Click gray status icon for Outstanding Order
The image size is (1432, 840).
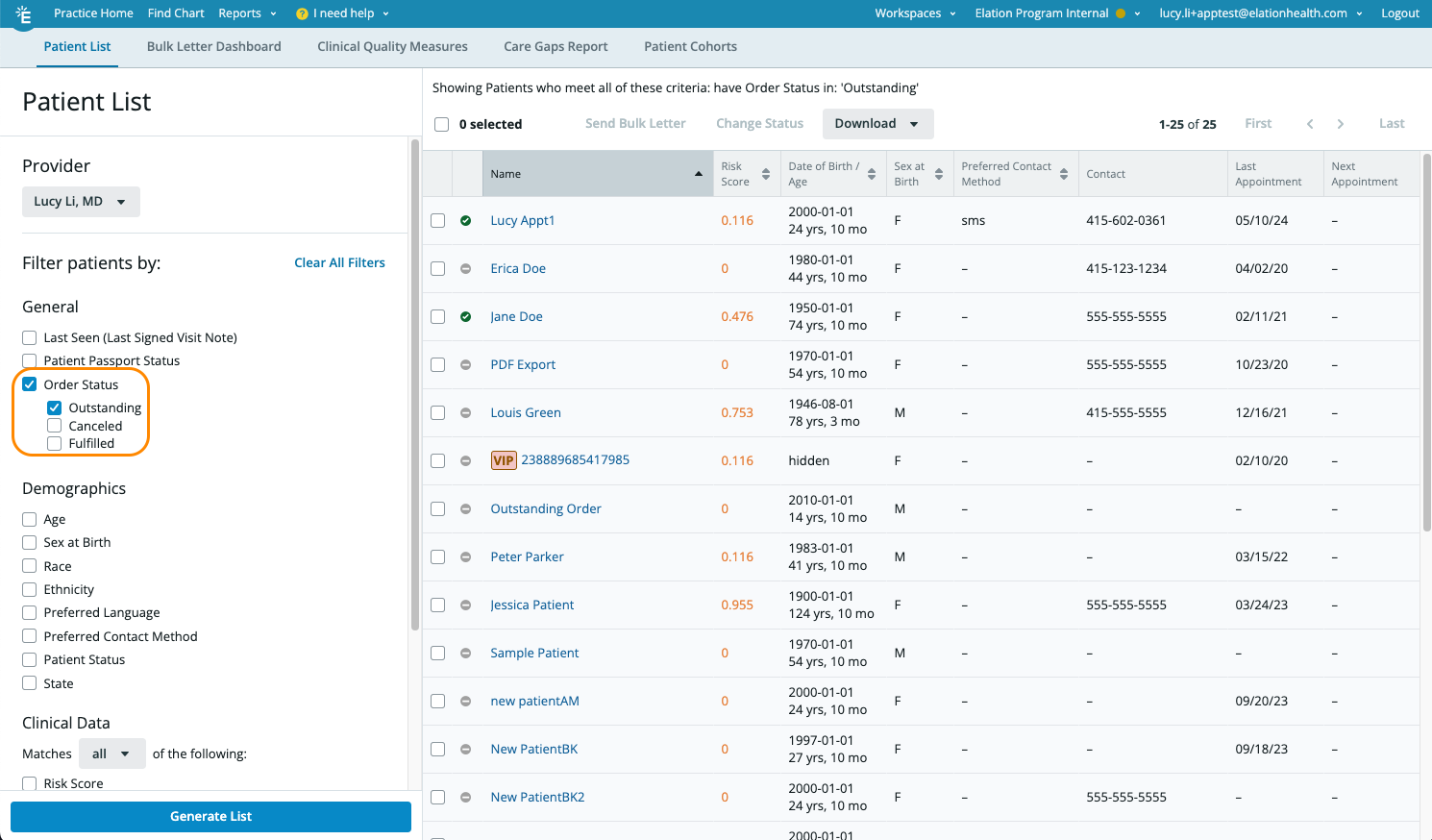466,508
